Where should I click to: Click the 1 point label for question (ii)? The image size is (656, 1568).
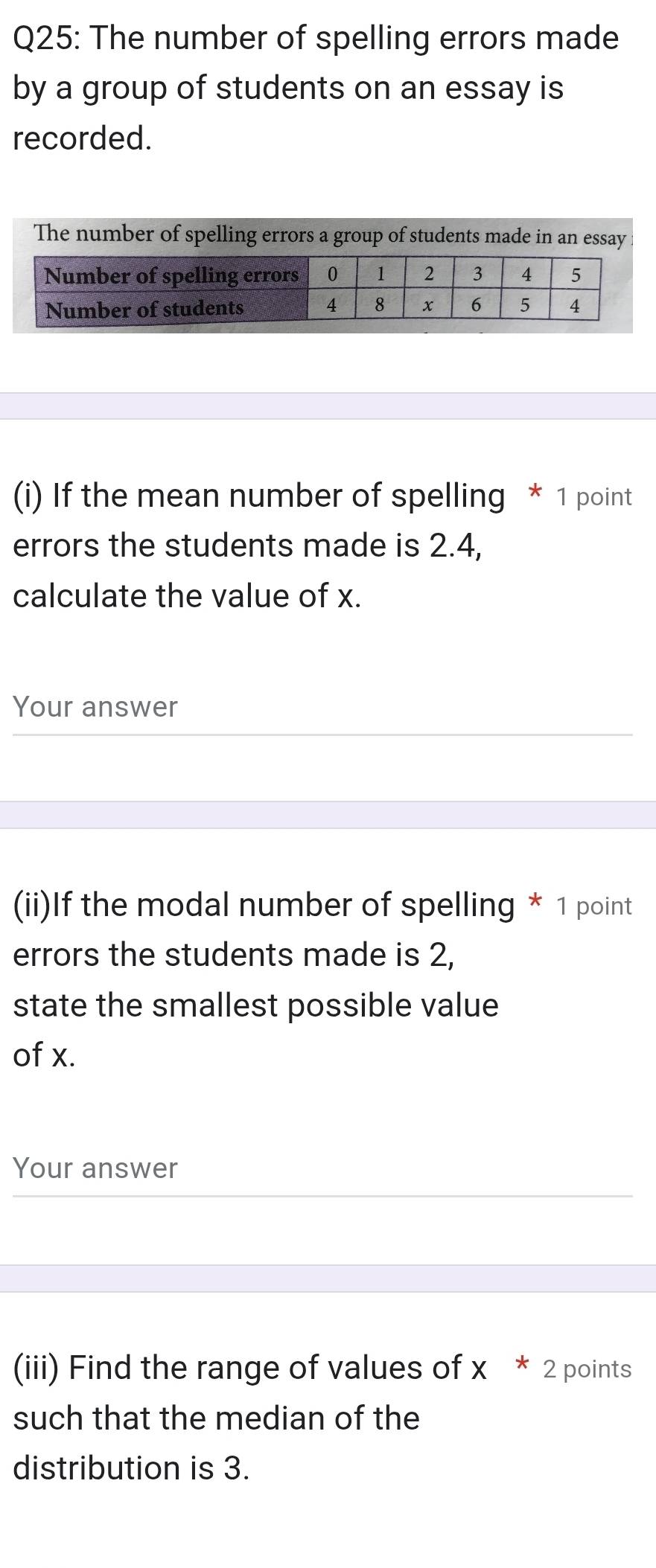pos(593,905)
